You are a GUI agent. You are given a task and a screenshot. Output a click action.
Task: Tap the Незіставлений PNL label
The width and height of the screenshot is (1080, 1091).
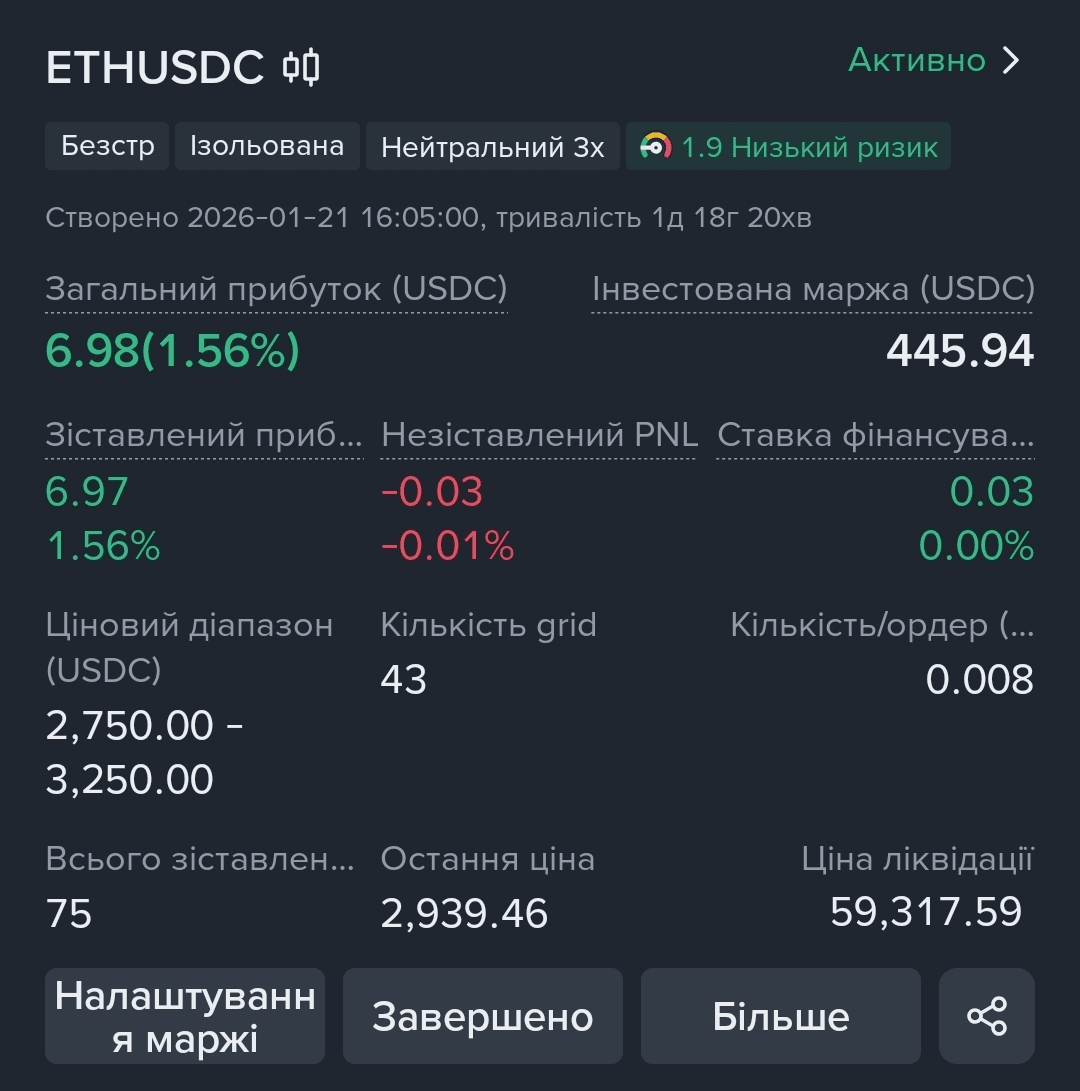(x=538, y=435)
